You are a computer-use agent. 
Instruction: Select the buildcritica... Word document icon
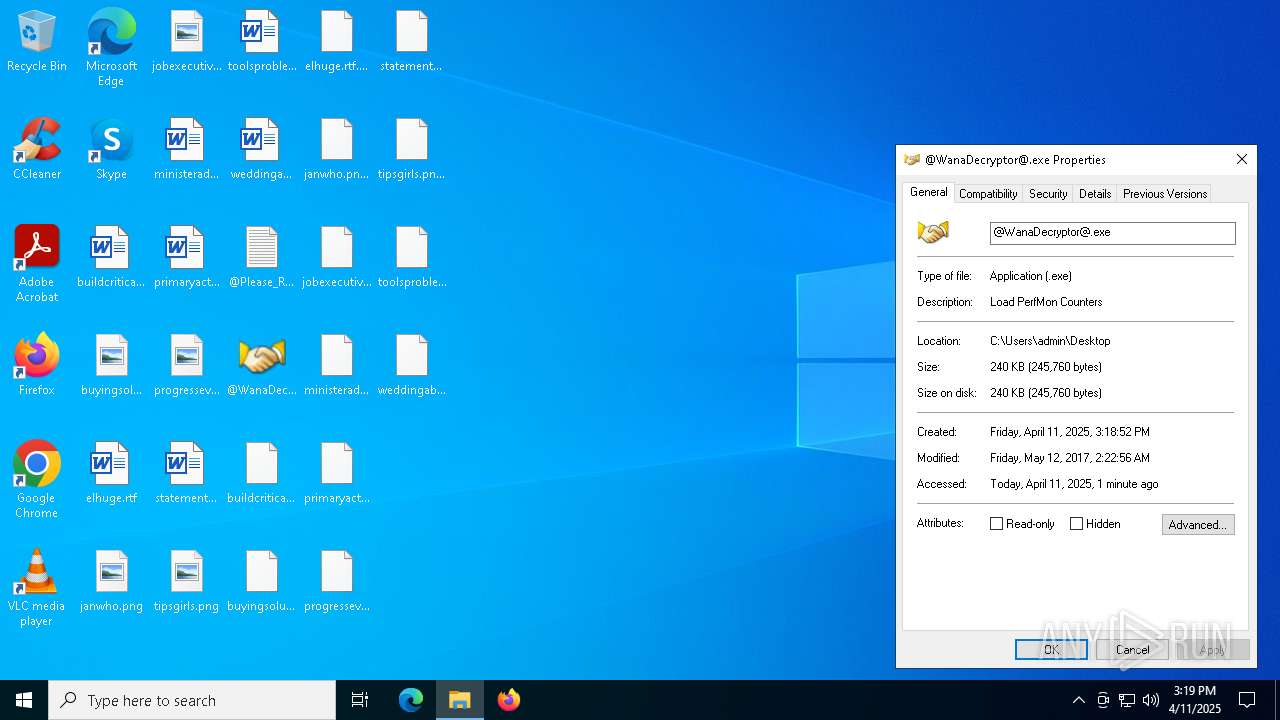111,258
